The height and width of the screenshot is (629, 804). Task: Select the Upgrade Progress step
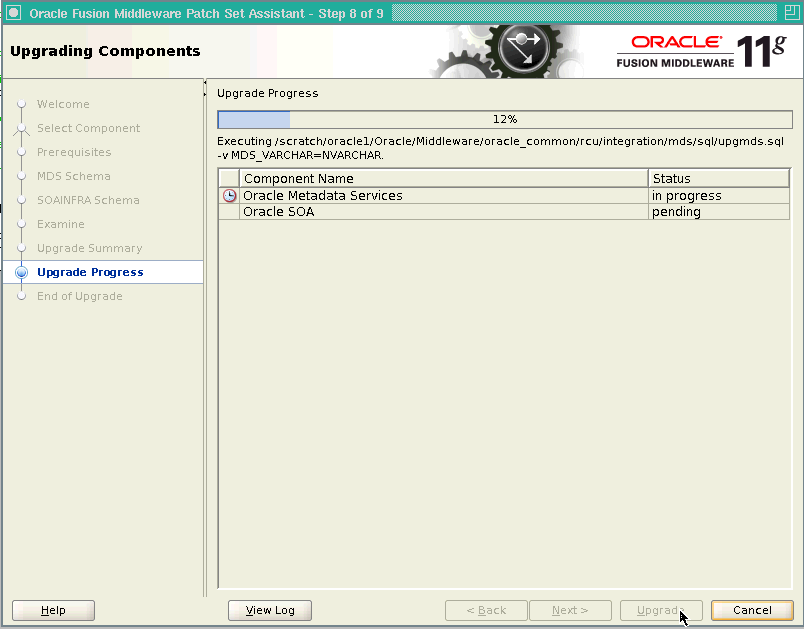click(x=90, y=272)
